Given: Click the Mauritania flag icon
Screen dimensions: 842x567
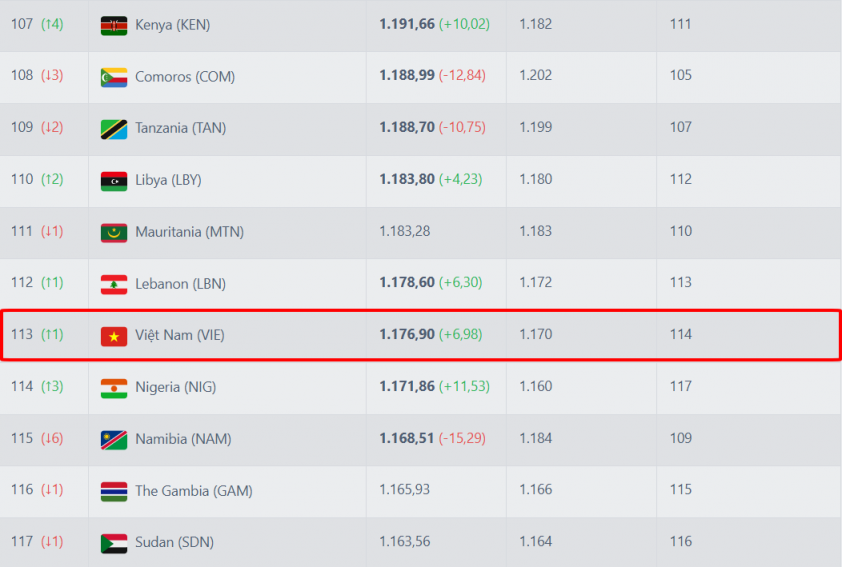Looking at the screenshot, I should [114, 232].
